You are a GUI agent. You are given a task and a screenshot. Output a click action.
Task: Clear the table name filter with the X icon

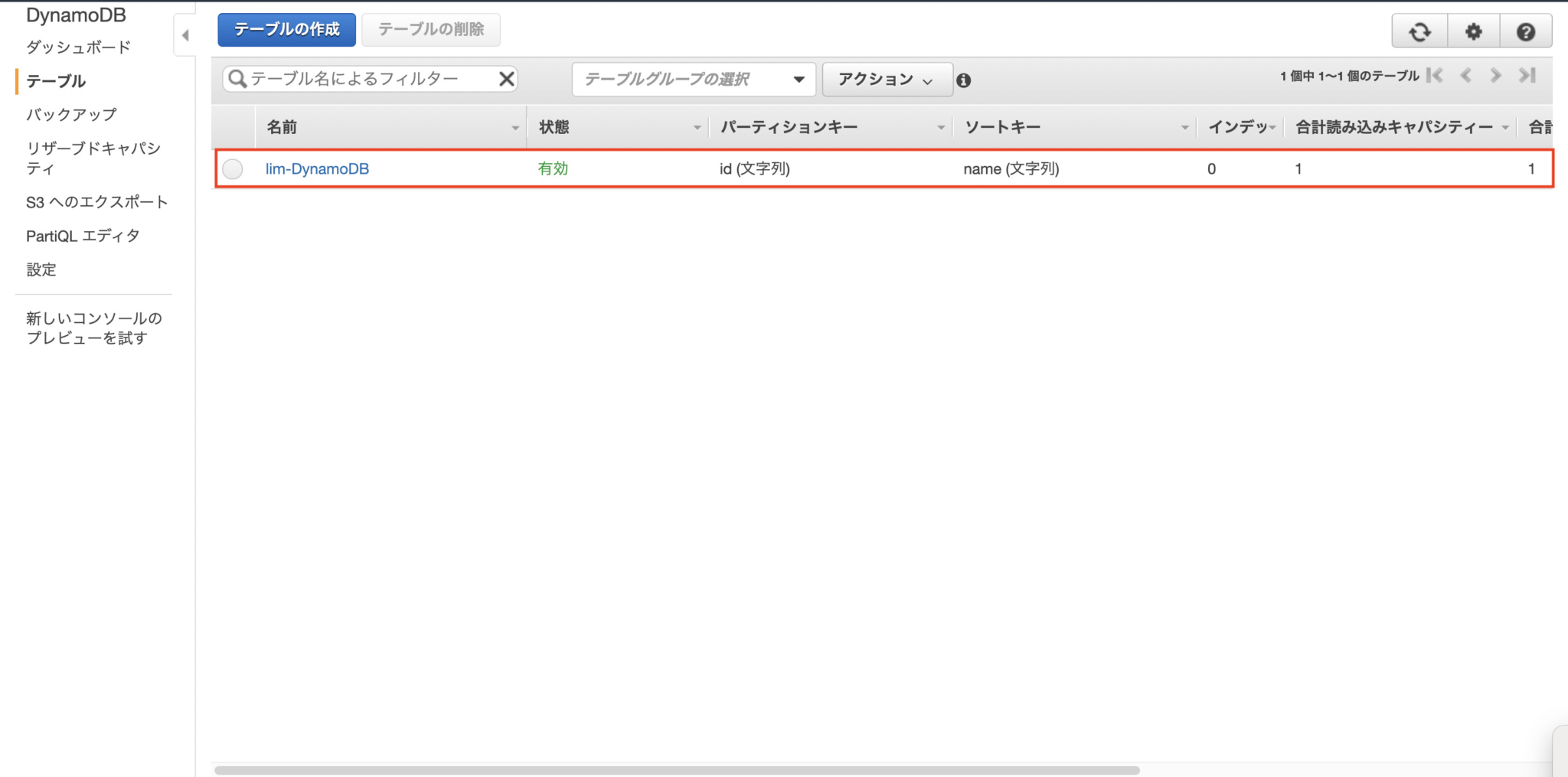pos(506,78)
